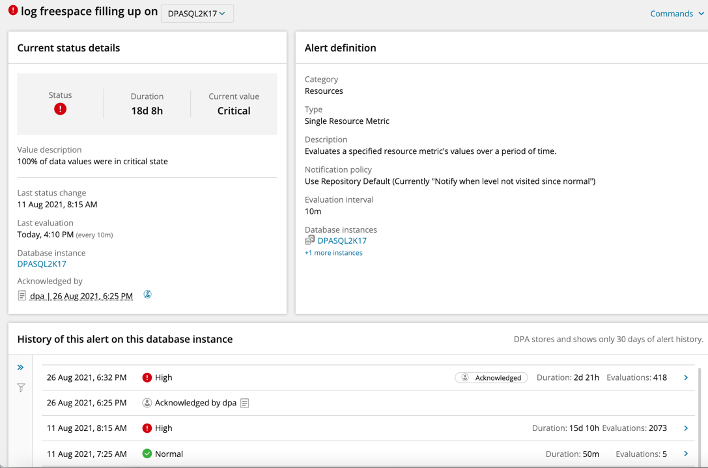708x468 pixels.
Task: Click the note icon after 'Acknowledged by dpa'
Action: (243, 403)
